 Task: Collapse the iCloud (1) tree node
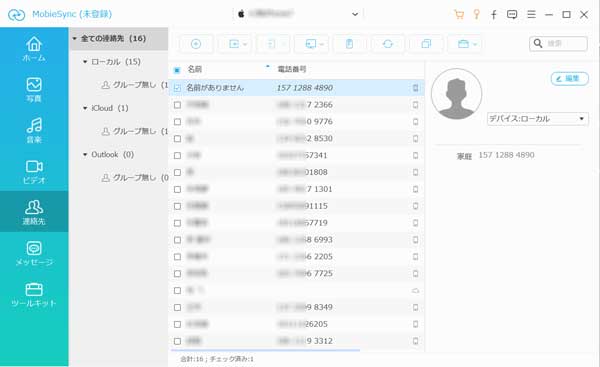(x=85, y=108)
